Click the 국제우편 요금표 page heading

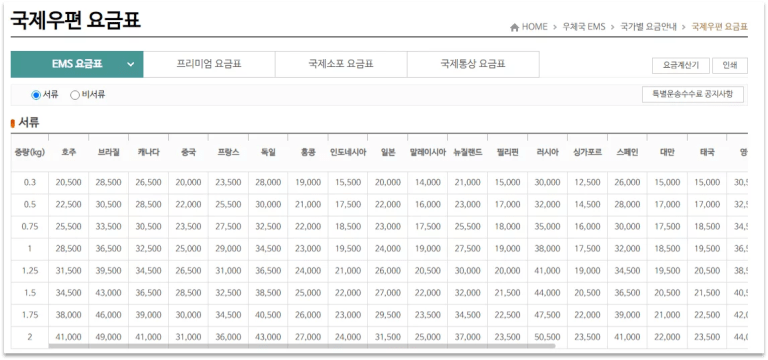pos(75,20)
